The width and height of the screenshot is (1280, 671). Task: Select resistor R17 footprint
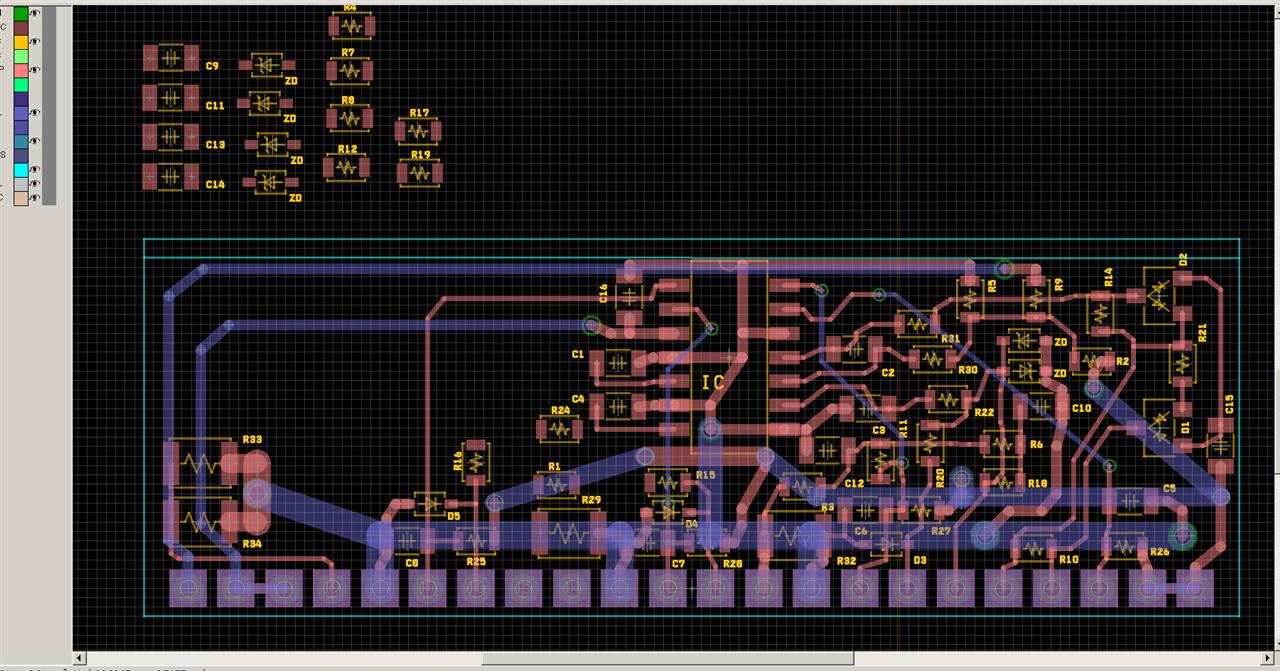pos(419,130)
